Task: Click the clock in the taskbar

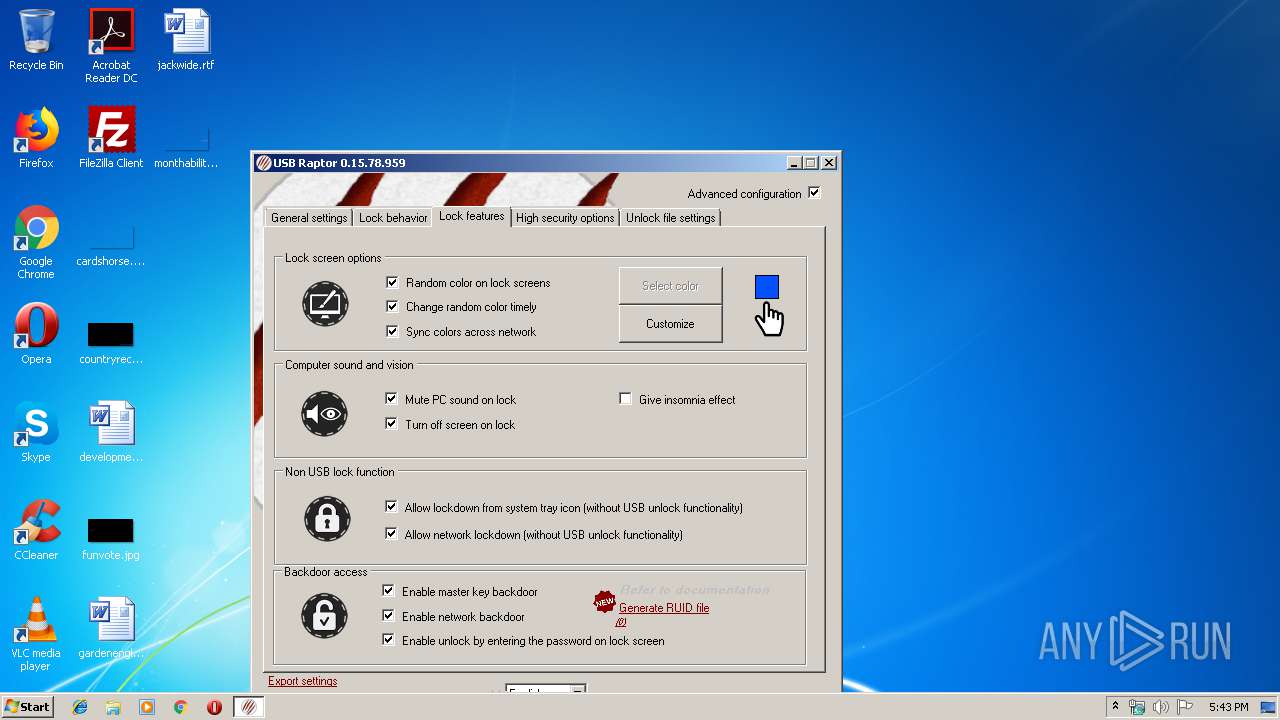Action: coord(1228,707)
